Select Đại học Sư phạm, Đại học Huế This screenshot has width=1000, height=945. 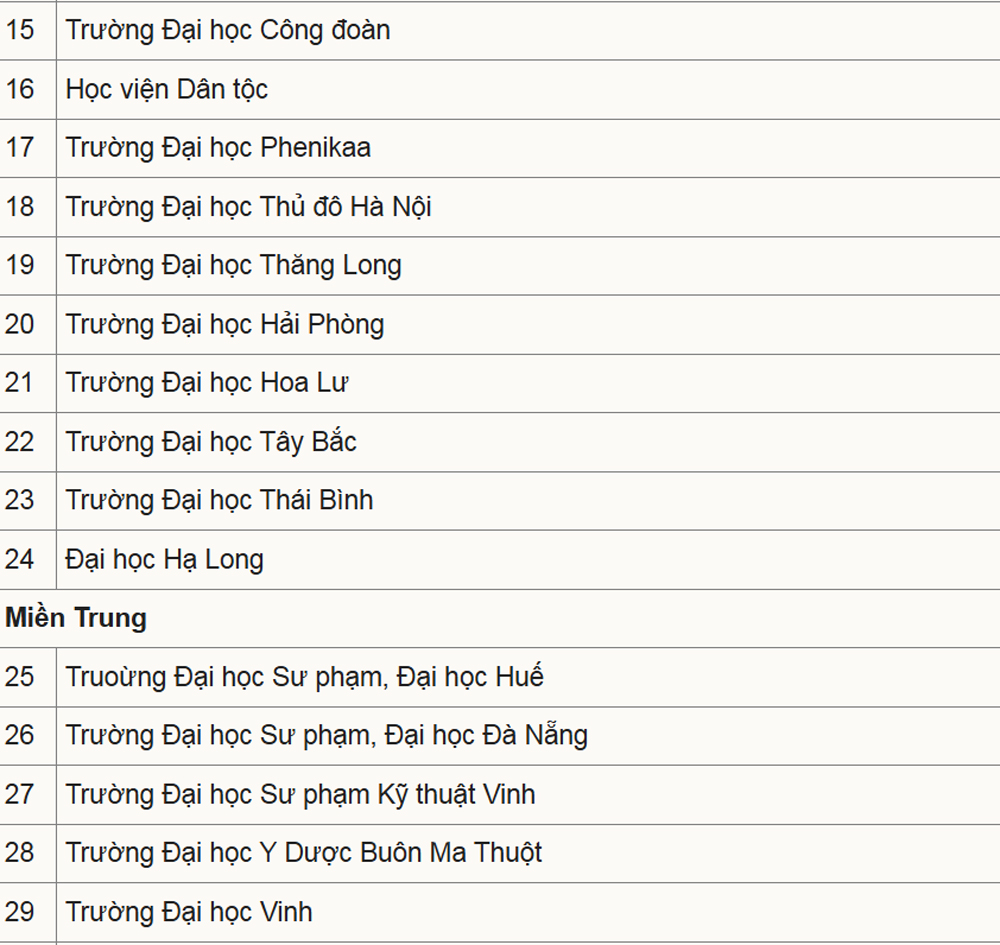click(305, 677)
